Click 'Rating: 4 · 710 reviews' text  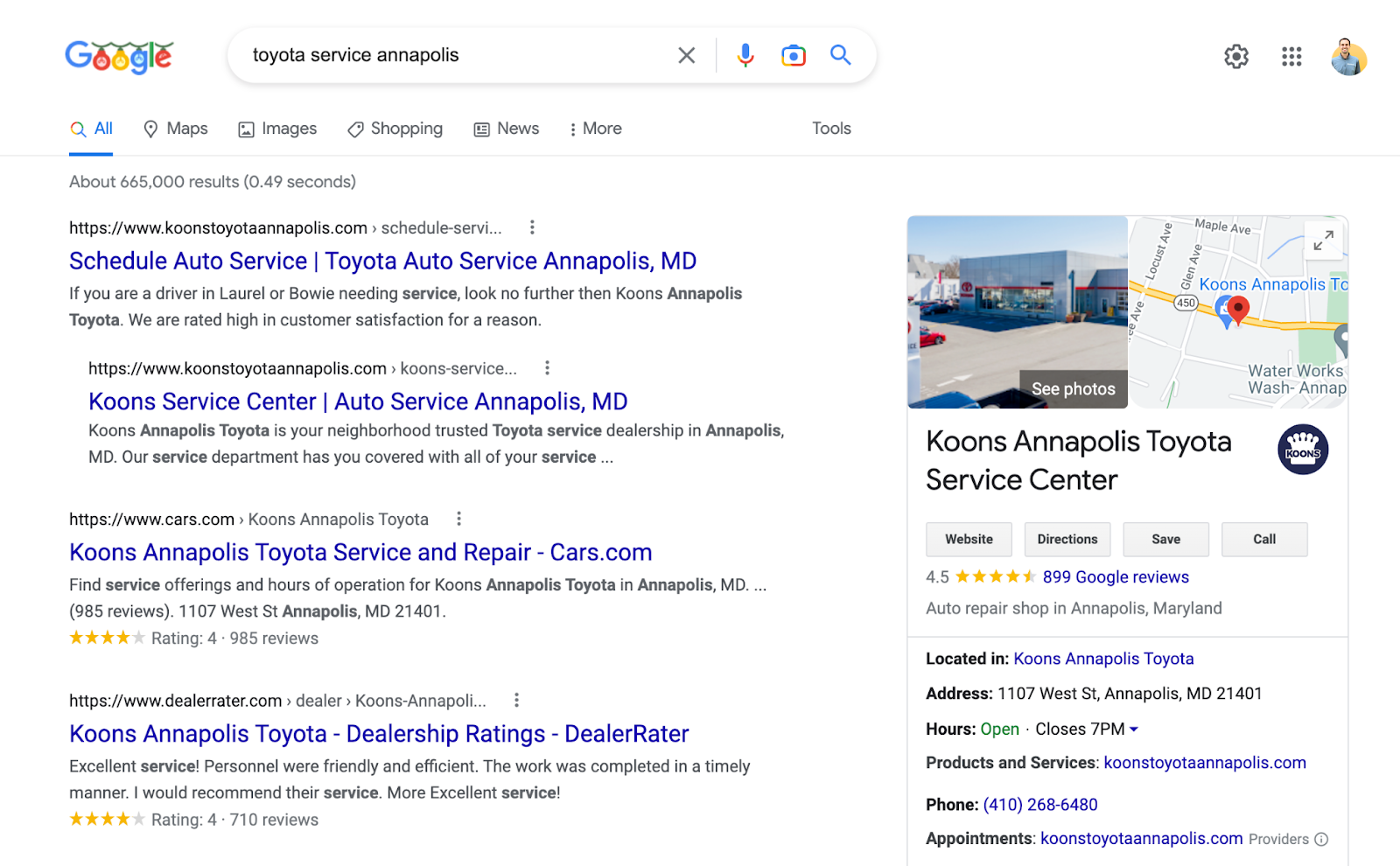234,820
